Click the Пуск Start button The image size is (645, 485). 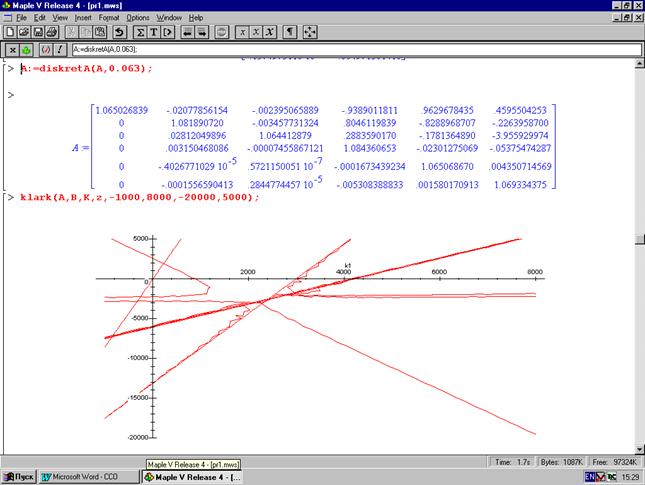[x=18, y=477]
